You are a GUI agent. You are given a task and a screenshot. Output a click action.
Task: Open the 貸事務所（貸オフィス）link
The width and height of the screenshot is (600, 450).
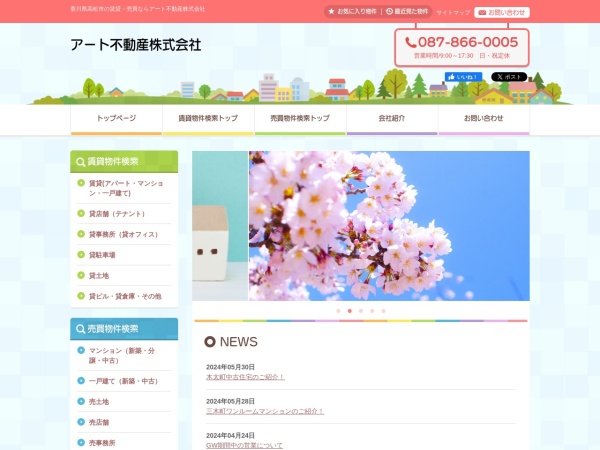click(x=123, y=235)
